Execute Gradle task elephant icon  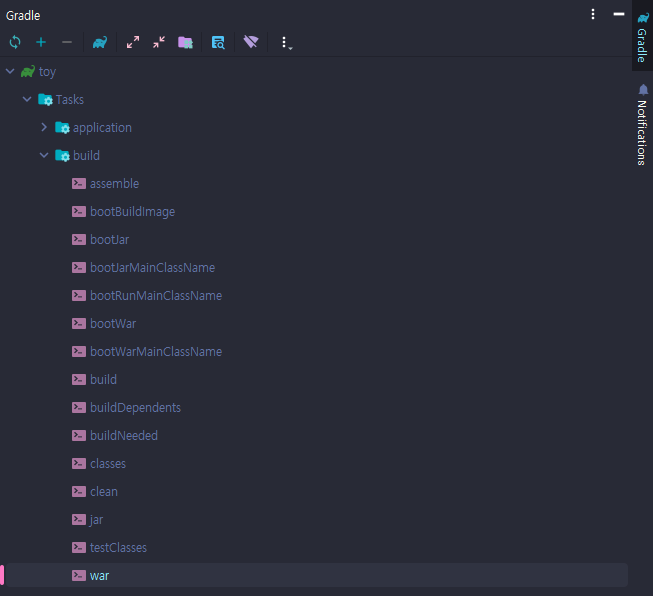point(100,42)
